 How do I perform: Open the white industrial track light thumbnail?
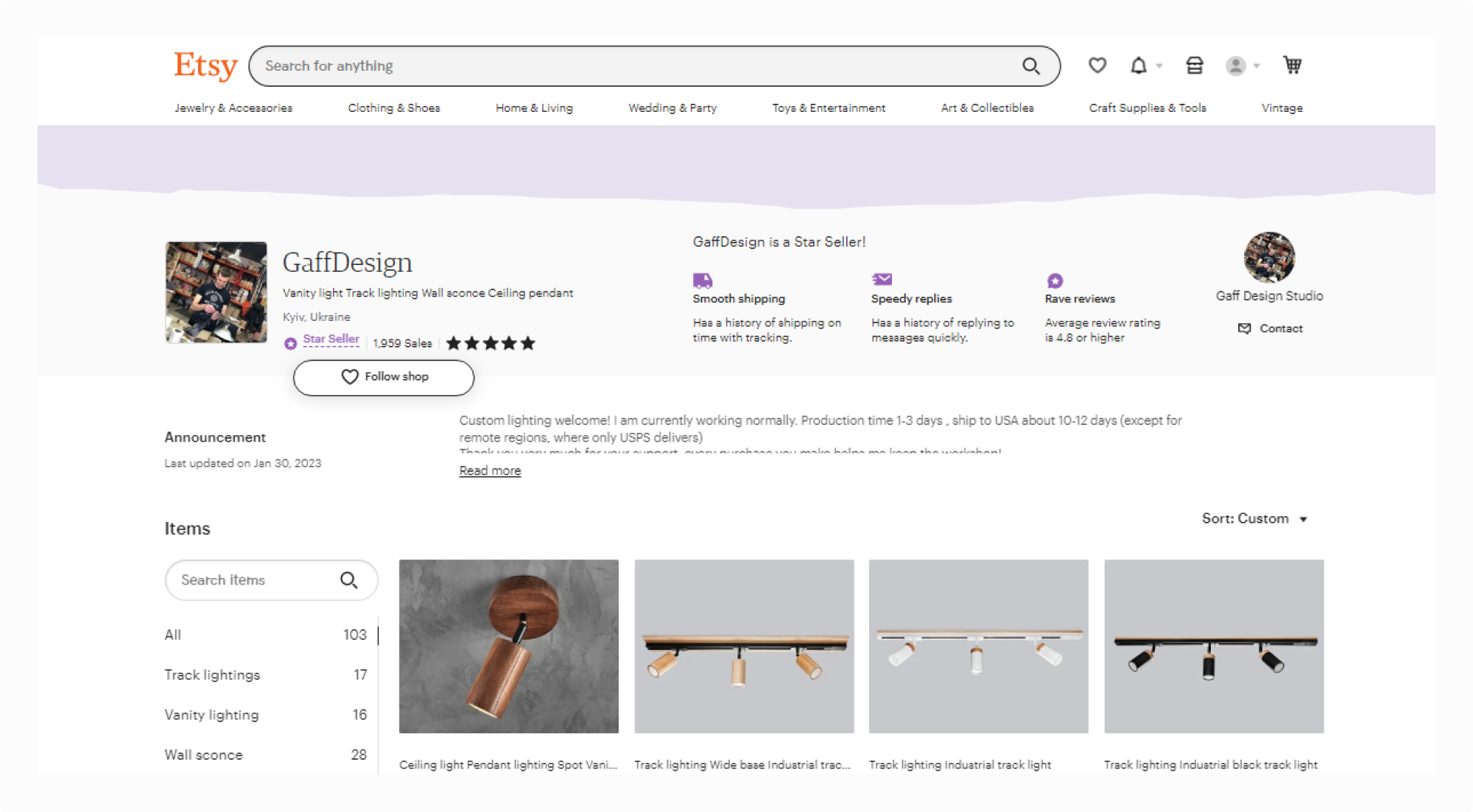pyautogui.click(x=979, y=646)
